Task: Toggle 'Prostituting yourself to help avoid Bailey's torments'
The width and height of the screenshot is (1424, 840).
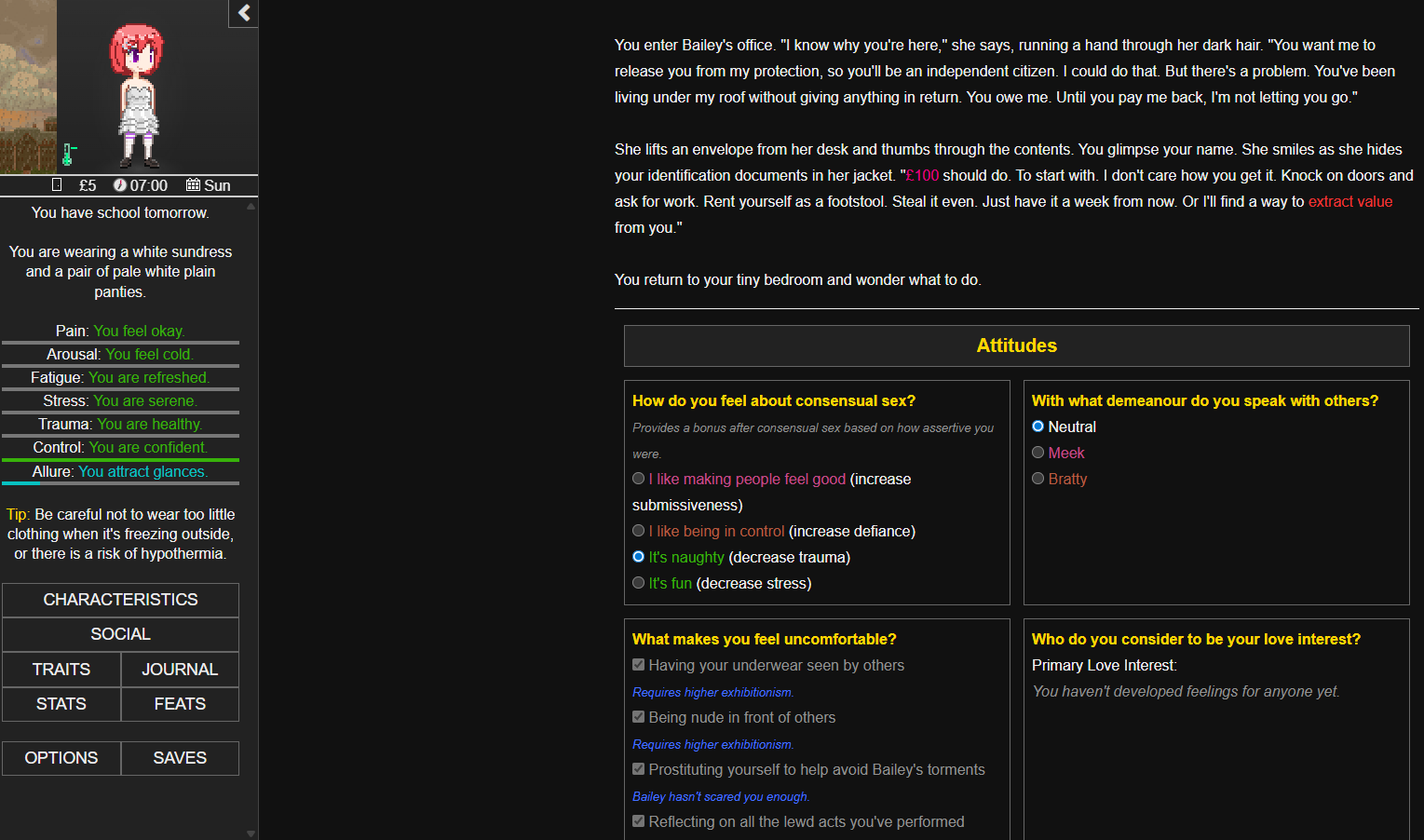Action: (638, 769)
